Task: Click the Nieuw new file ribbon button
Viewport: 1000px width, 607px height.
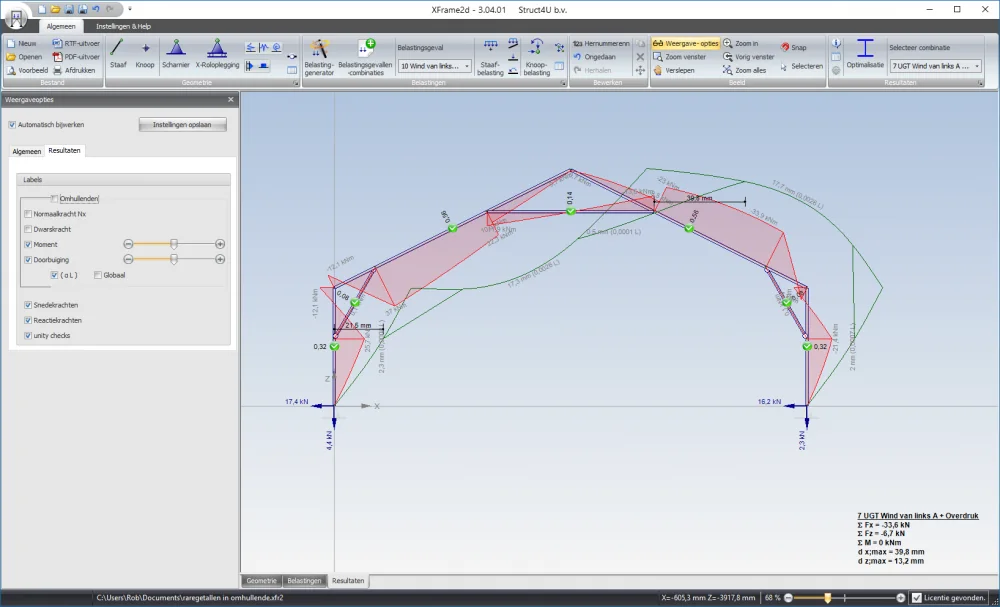Action: 22,43
